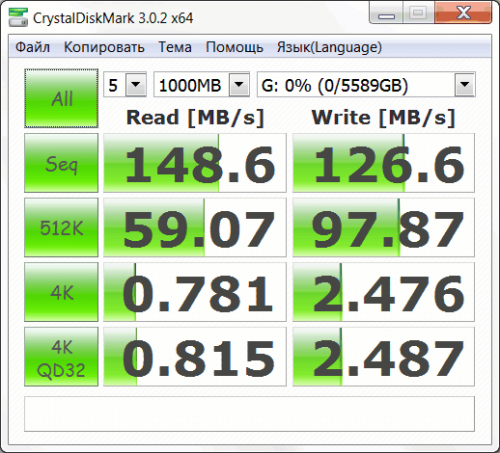Click the empty comment field at bottom
500x453 pixels.
click(249, 414)
